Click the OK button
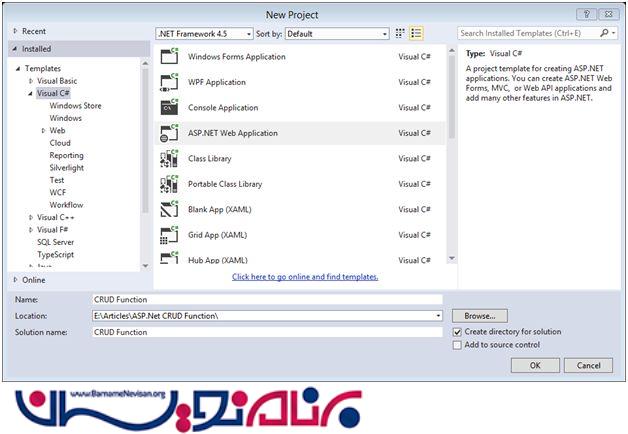The width and height of the screenshot is (628, 434). coord(535,365)
